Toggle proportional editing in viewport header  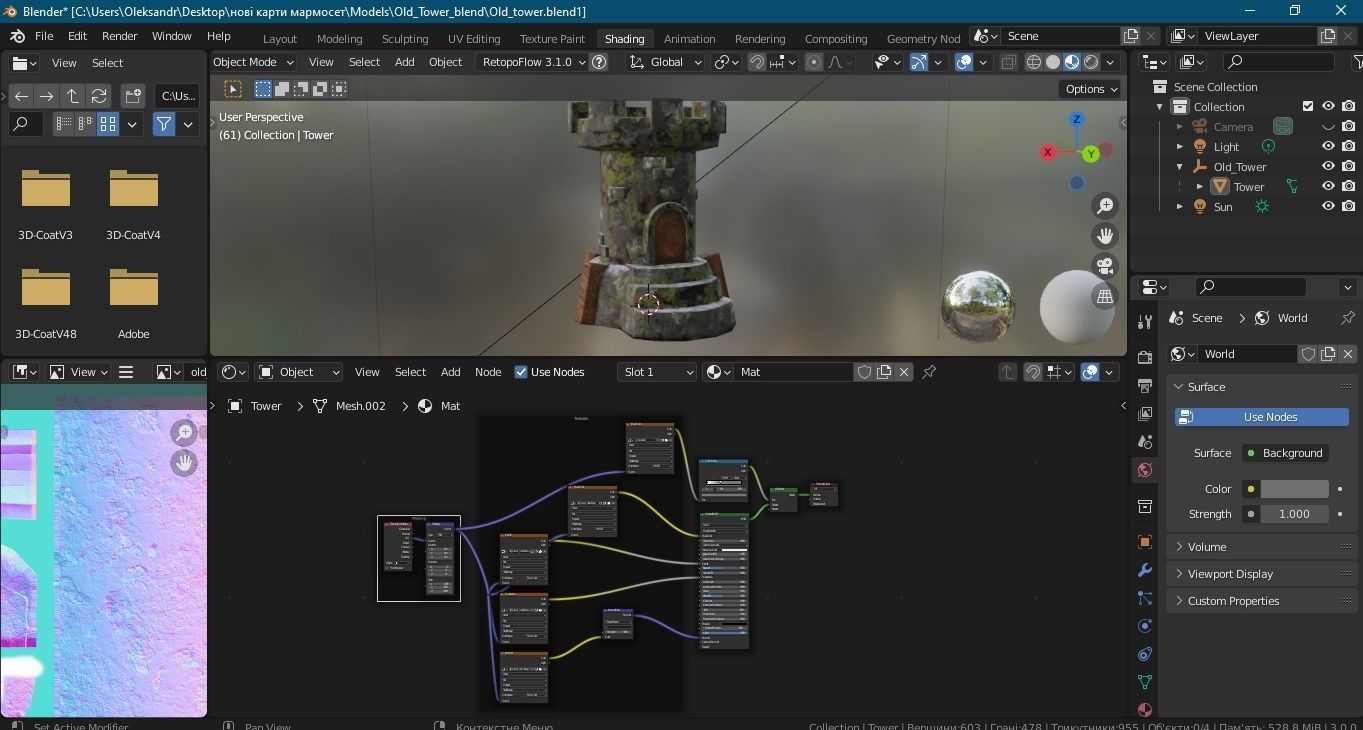coord(814,62)
